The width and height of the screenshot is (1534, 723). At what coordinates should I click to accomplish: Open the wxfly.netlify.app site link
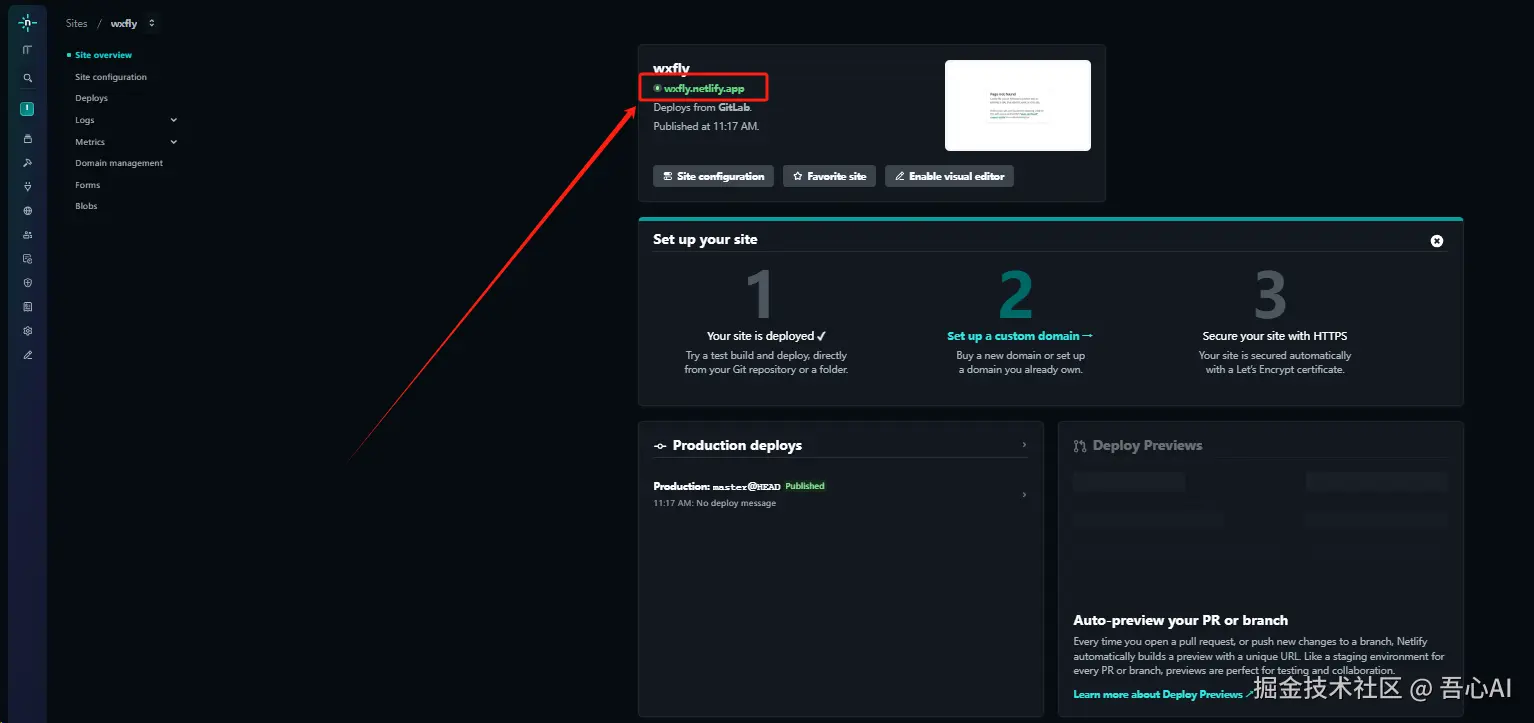(704, 89)
